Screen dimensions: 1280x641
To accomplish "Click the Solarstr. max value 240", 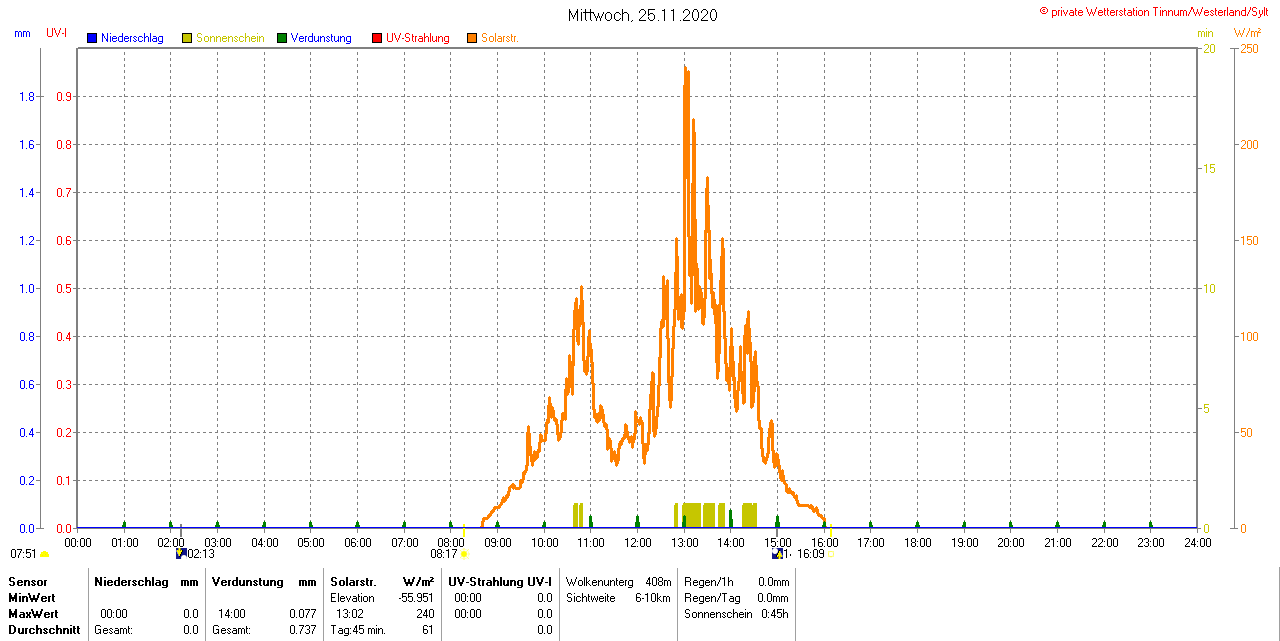I will (x=425, y=614).
